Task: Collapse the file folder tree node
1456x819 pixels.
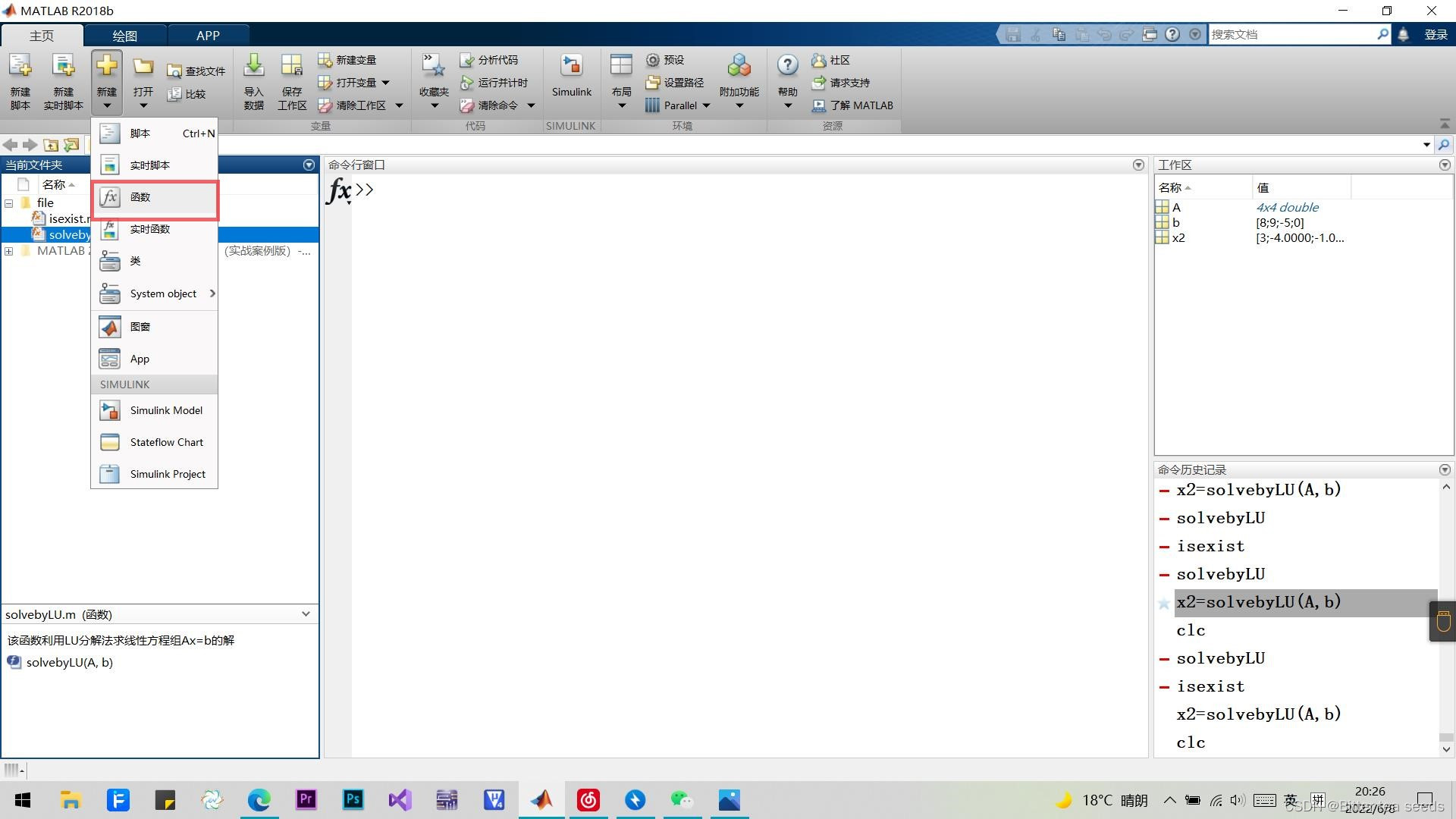Action: 9,203
